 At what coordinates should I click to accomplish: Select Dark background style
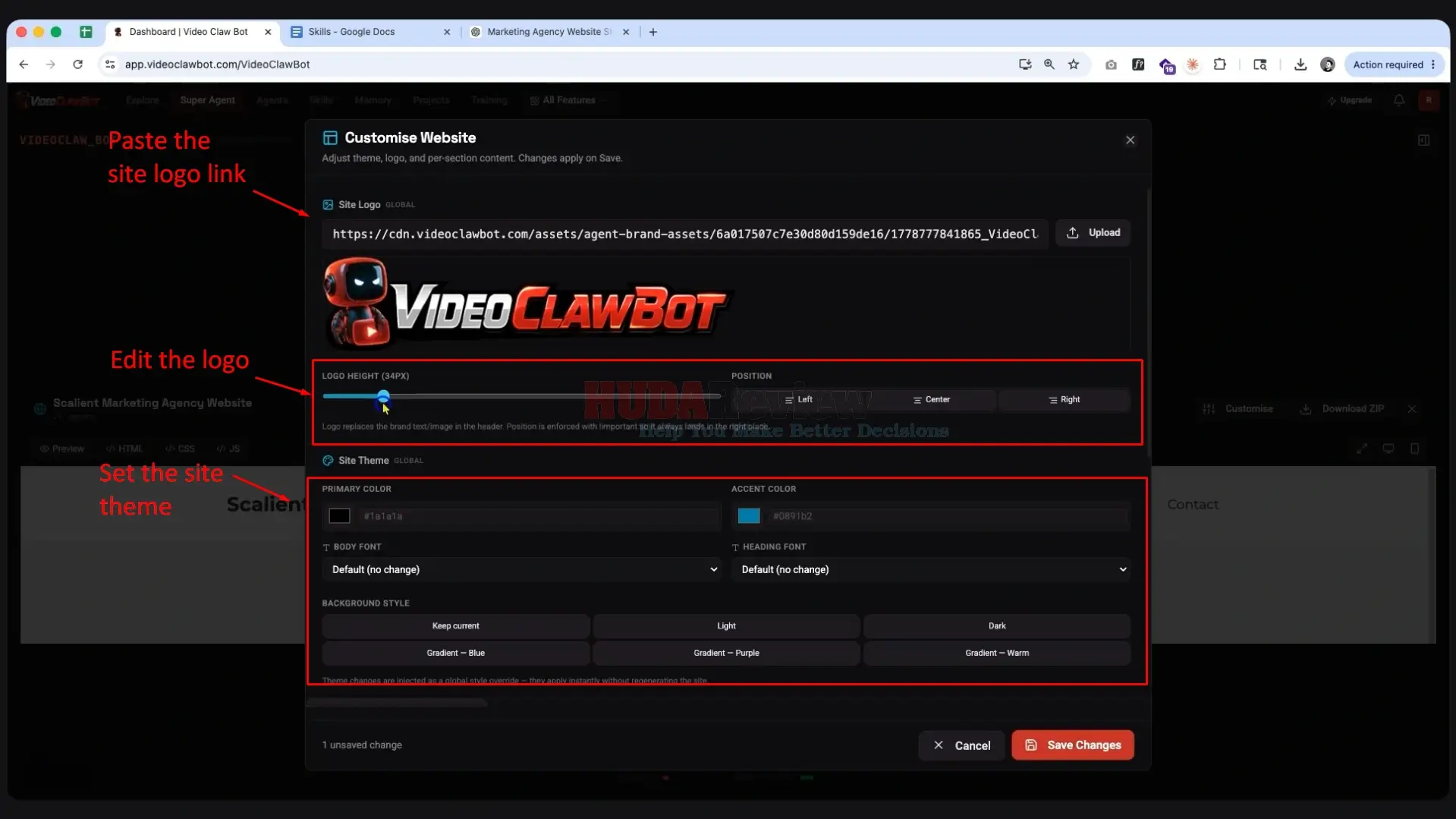tap(997, 626)
